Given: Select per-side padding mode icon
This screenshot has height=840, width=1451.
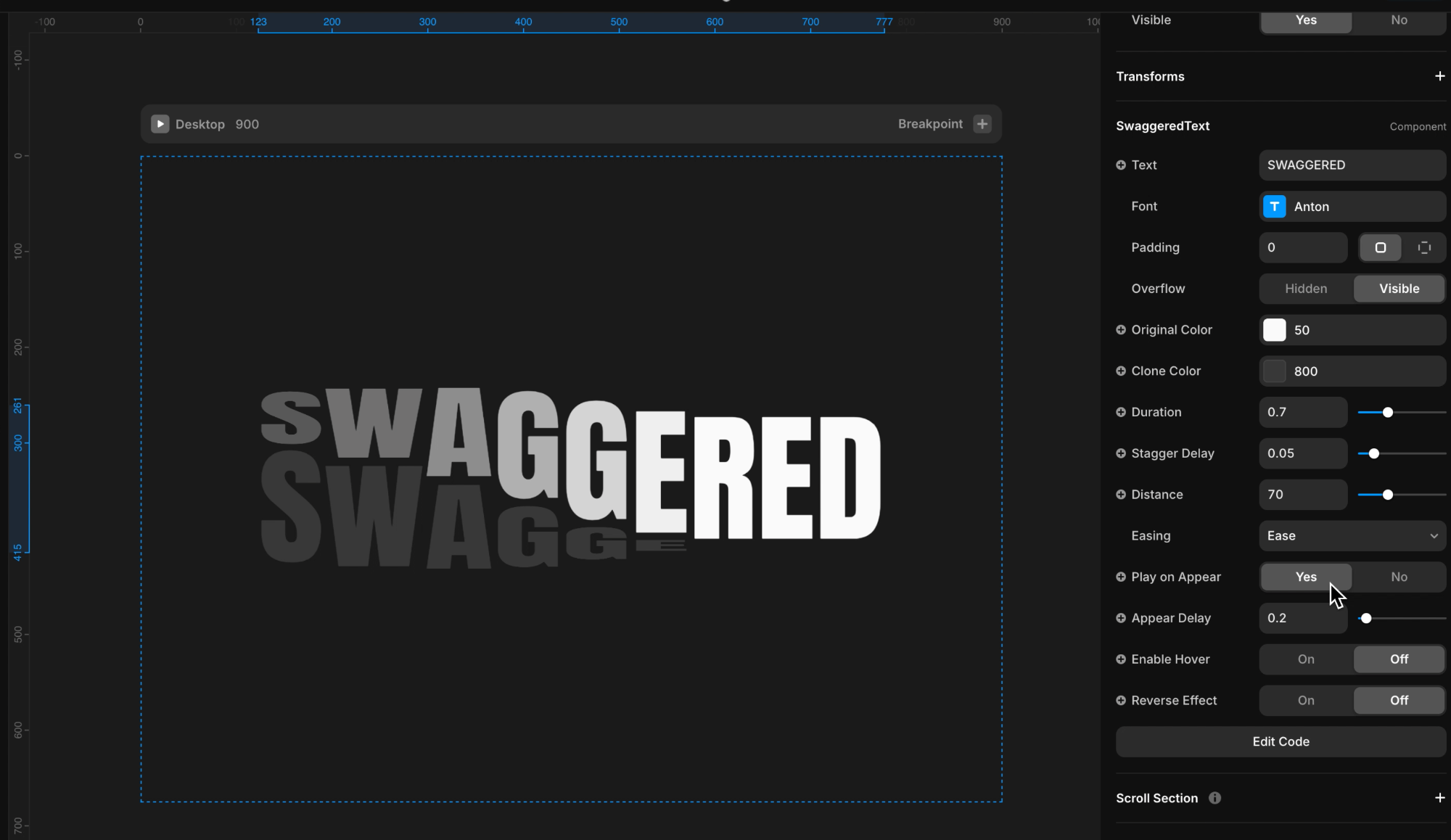Looking at the screenshot, I should tap(1424, 248).
